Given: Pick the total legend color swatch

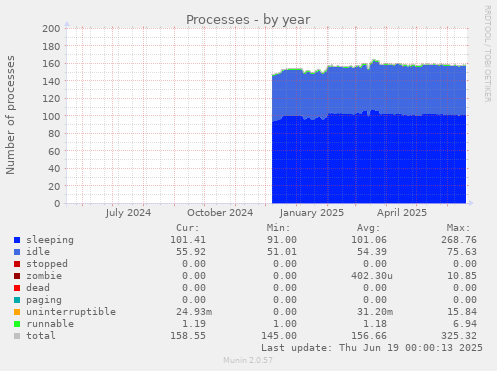Looking at the screenshot, I should (x=17, y=336).
